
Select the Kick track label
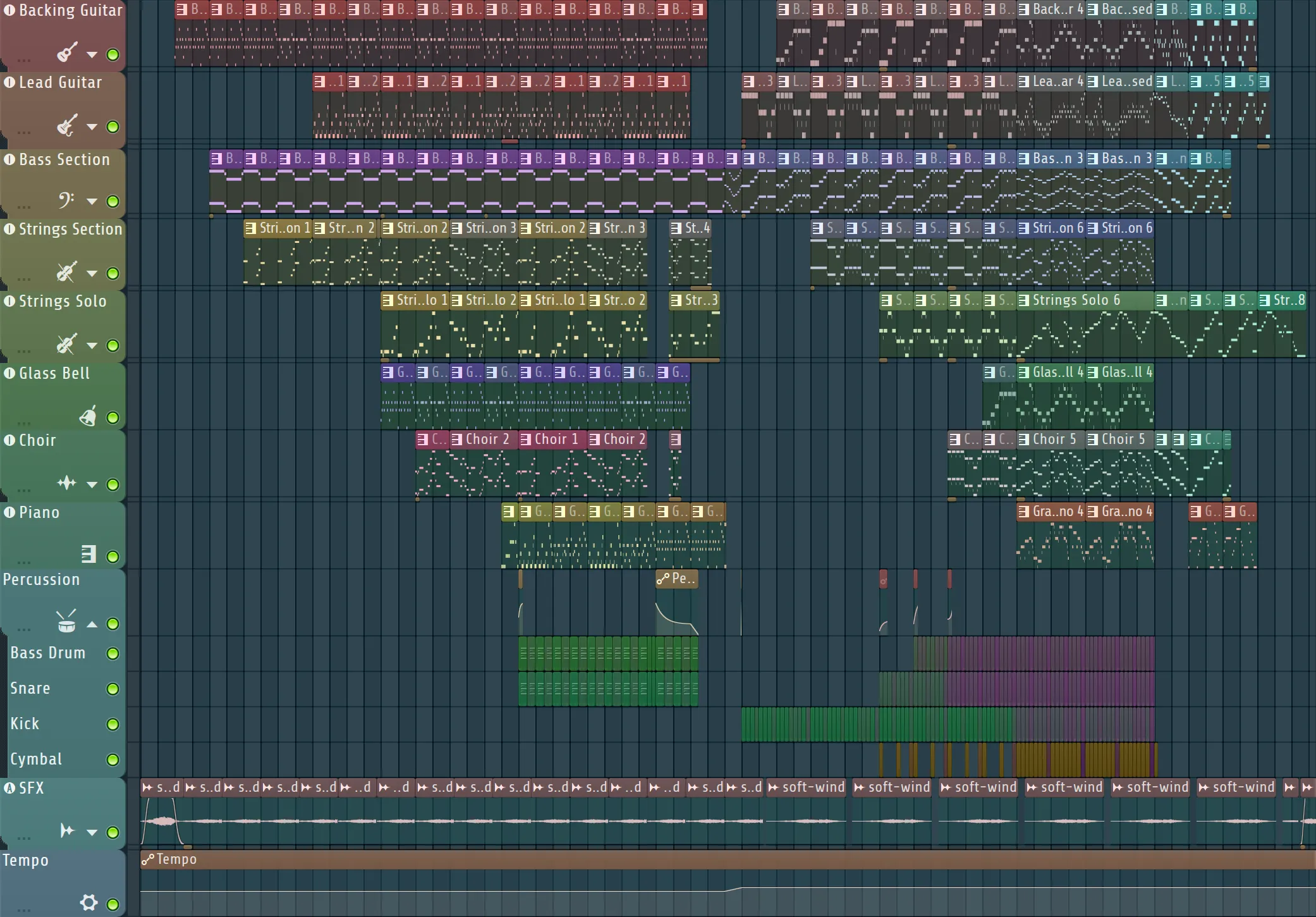(25, 724)
